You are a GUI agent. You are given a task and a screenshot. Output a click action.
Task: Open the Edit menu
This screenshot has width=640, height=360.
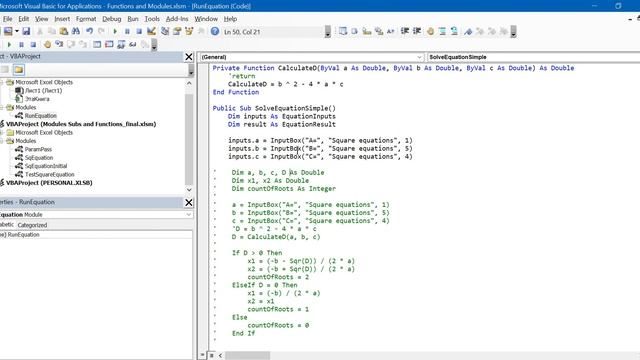coord(24,19)
